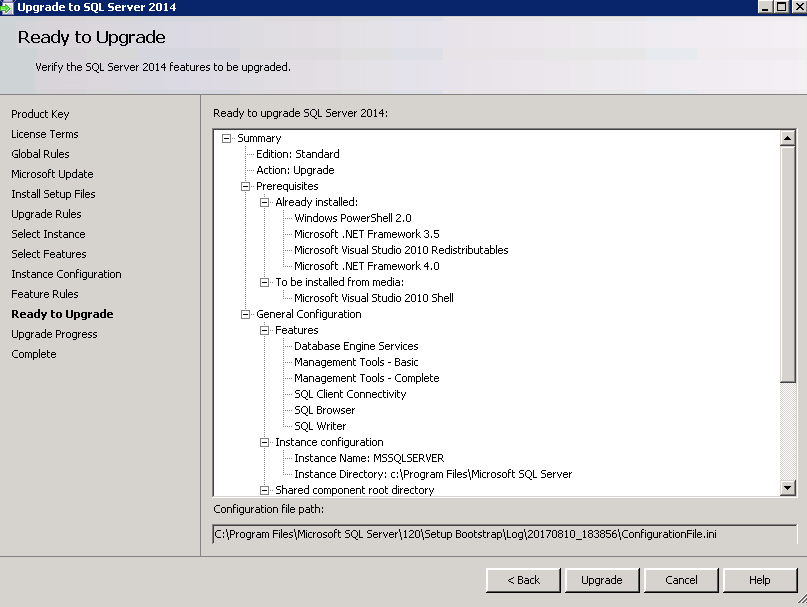Collapse the Summary tree node

click(x=226, y=138)
